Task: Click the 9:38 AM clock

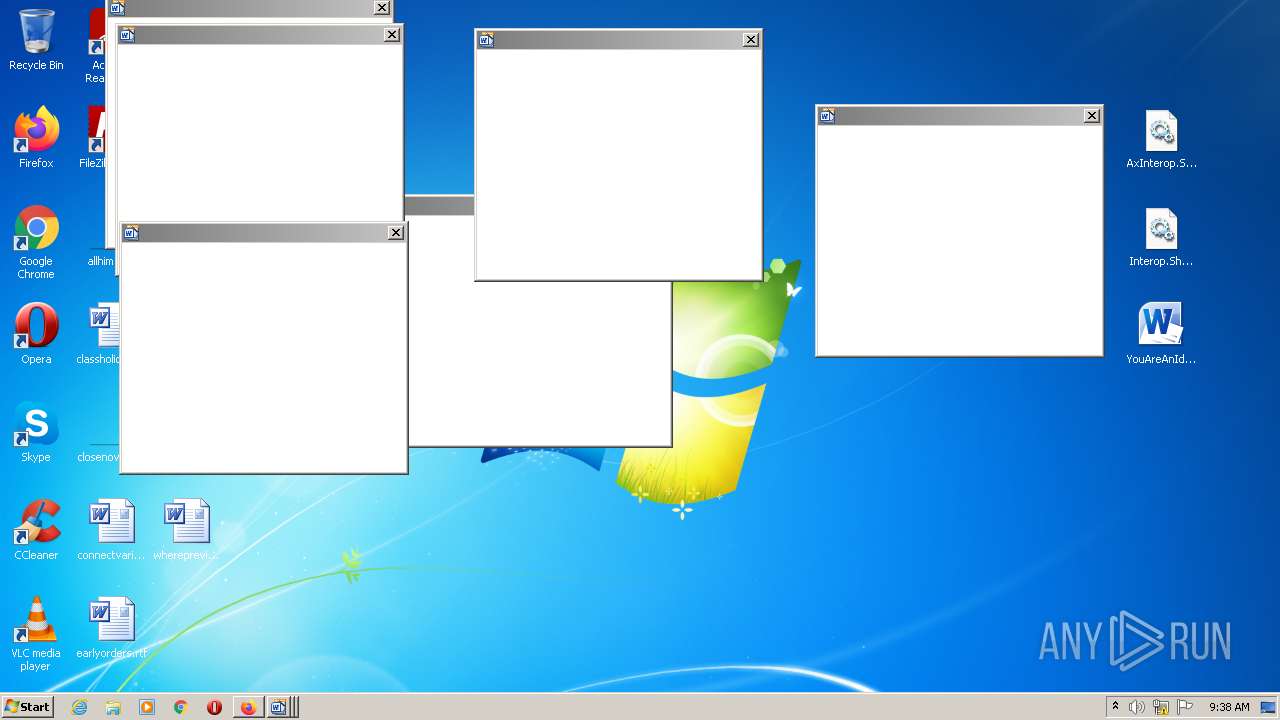Action: [x=1229, y=707]
